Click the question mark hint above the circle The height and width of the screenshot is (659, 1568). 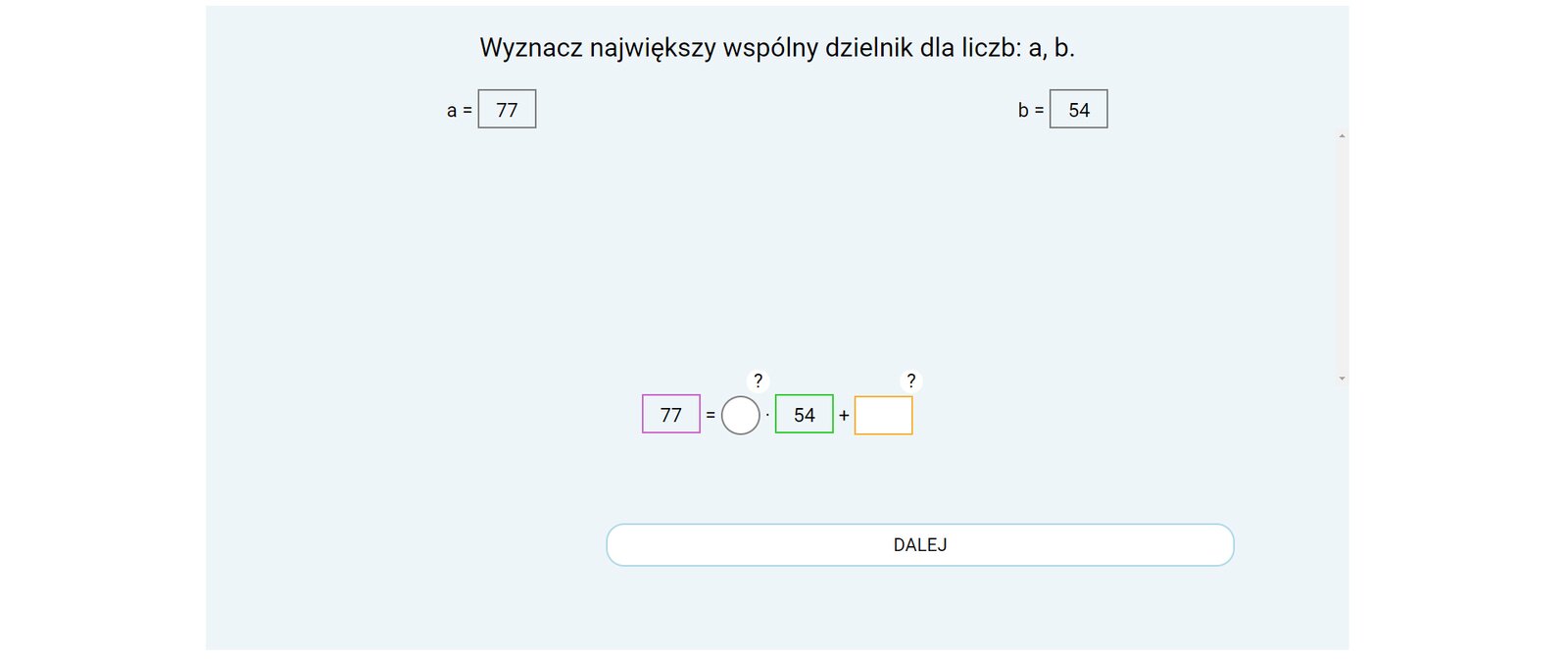click(x=758, y=380)
